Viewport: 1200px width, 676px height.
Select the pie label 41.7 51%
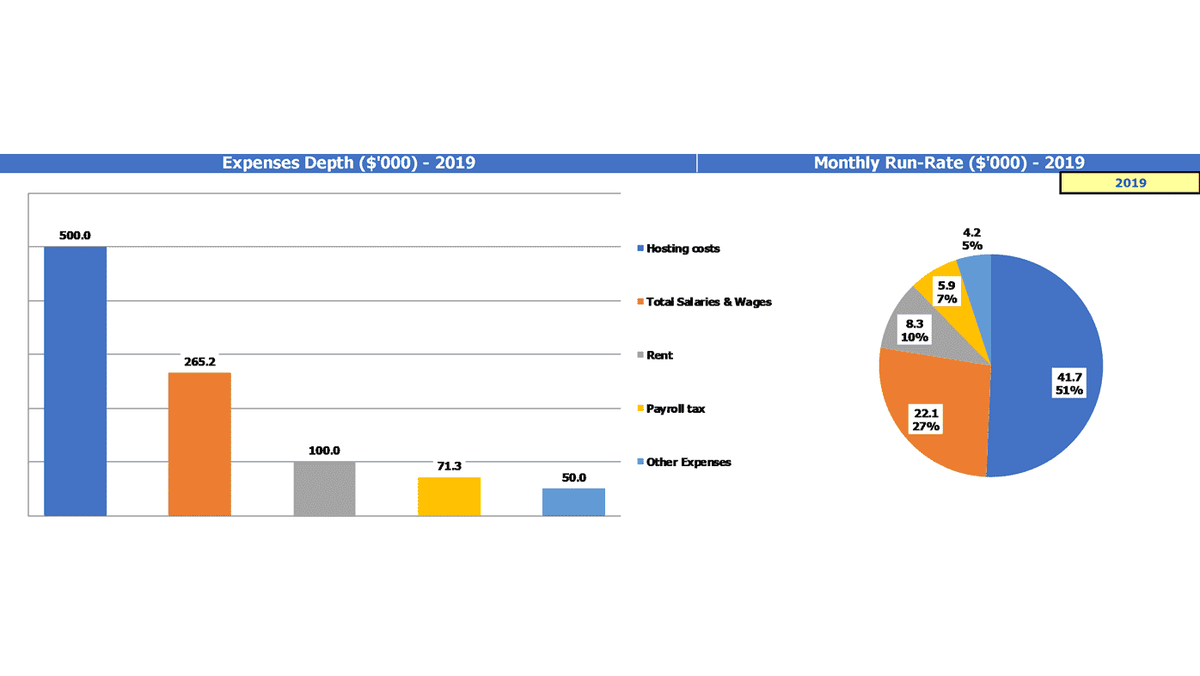(1069, 383)
